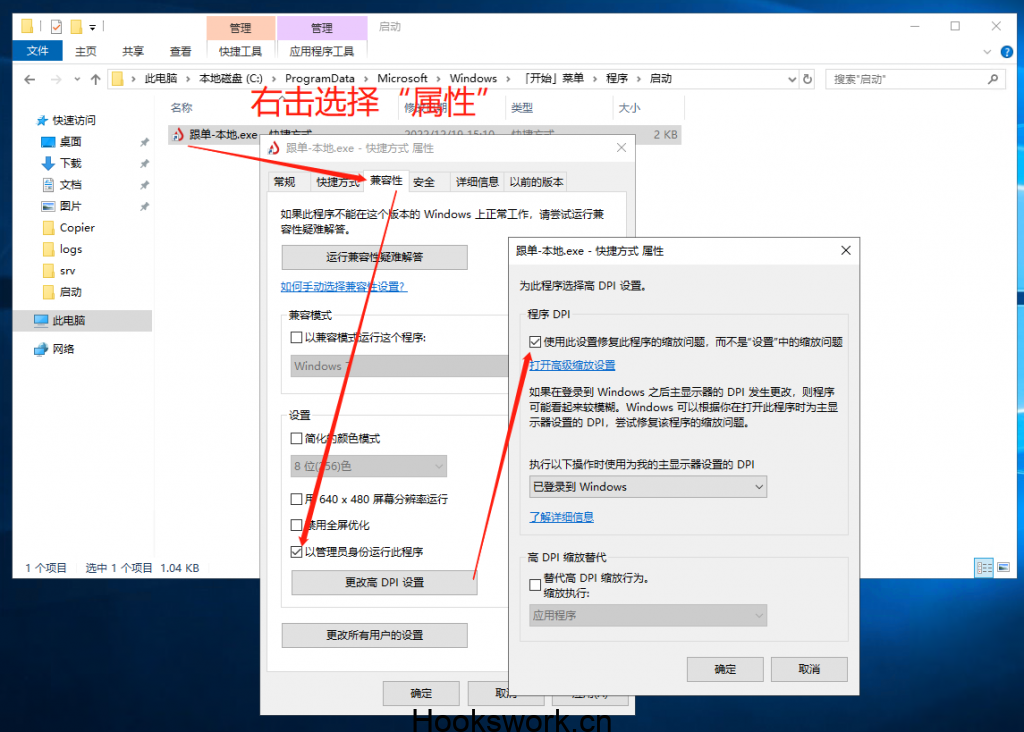This screenshot has height=732, width=1024.
Task: Open the 查看 ribbon tab
Action: click(x=180, y=51)
